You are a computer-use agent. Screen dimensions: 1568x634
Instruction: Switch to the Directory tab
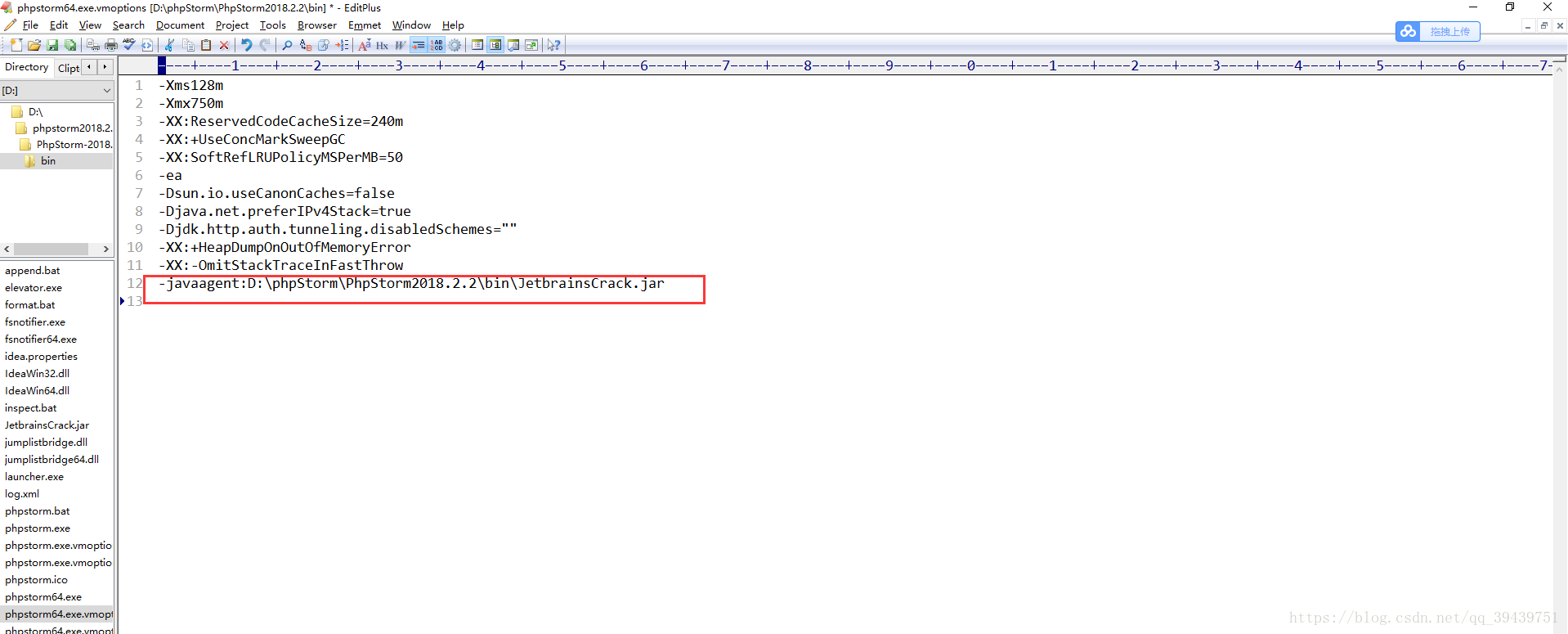[x=27, y=67]
